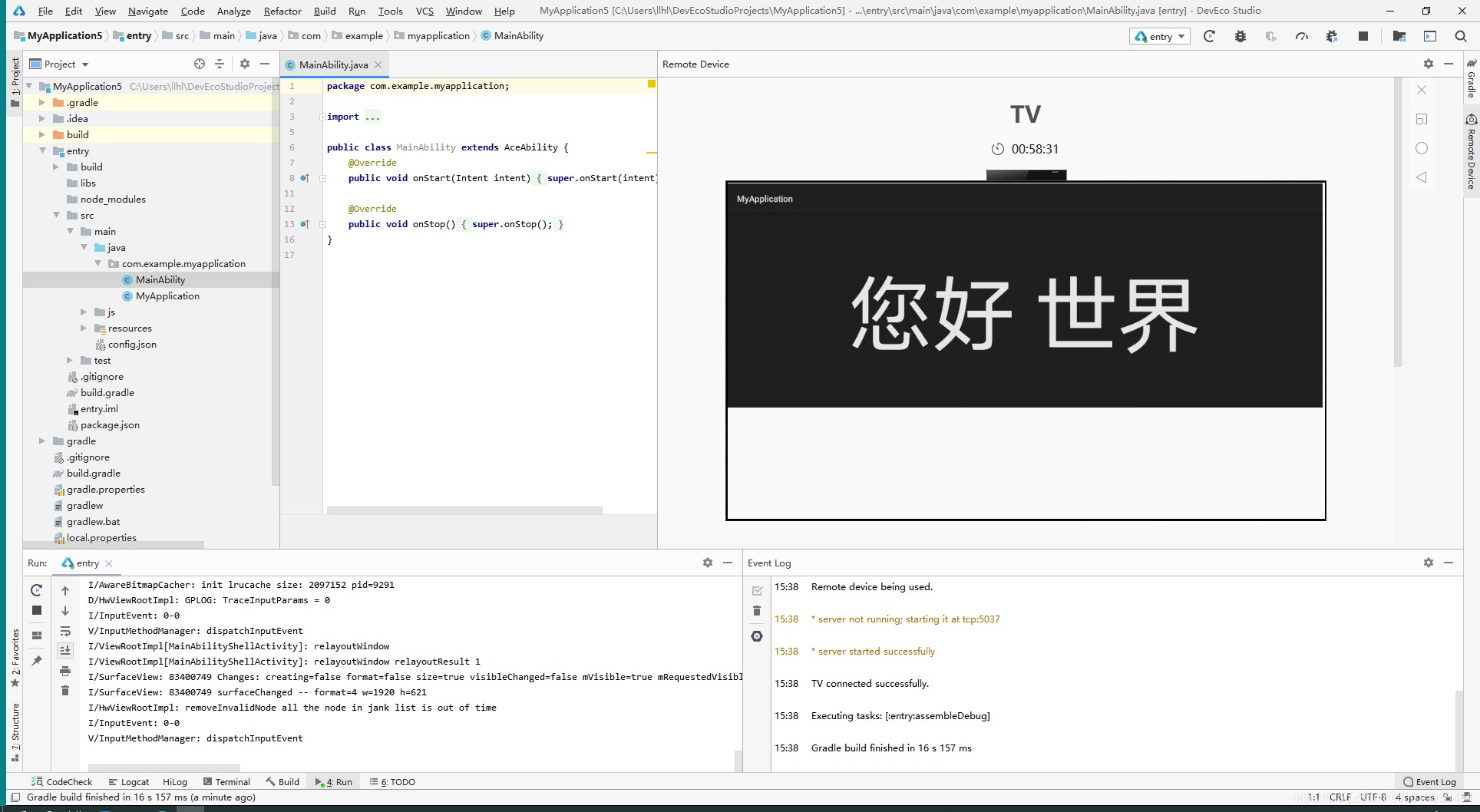Open the 6: TODO tool window
Viewport: 1480px width, 812px height.
(x=392, y=781)
